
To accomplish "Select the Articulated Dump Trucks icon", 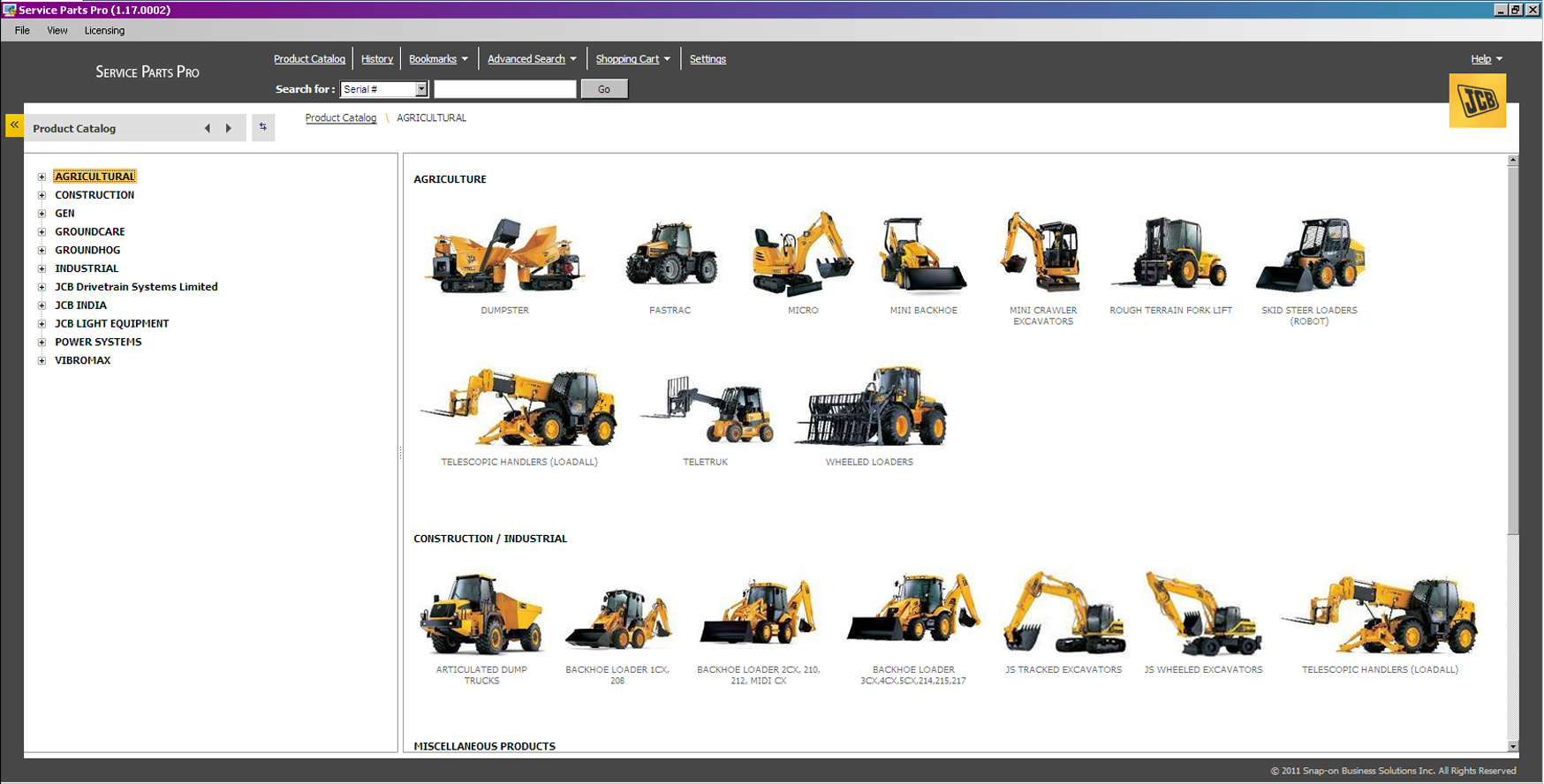I will tap(481, 614).
